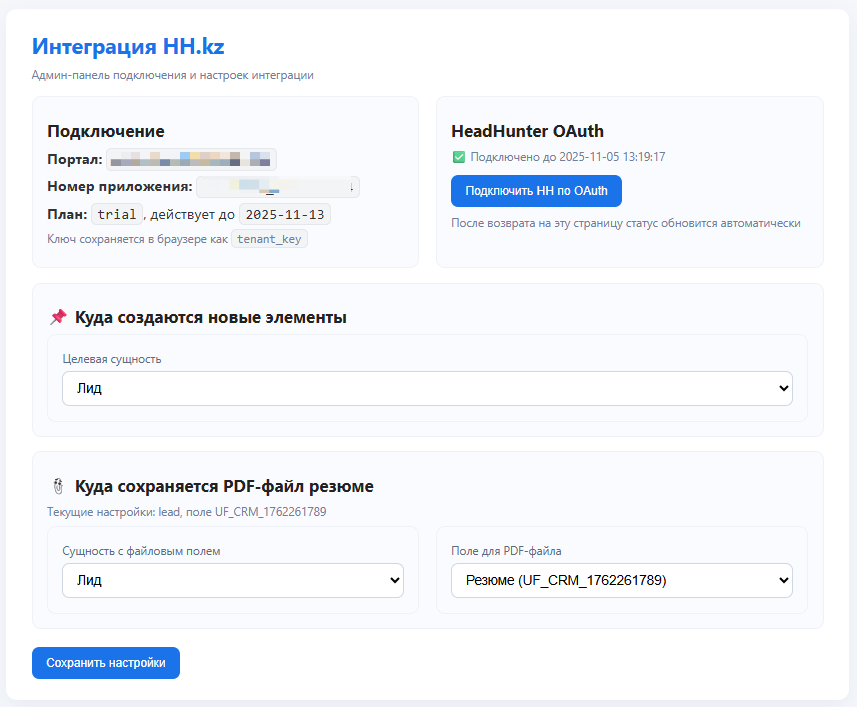Click the Админ-панель подключения subtitle text
The image size is (857, 707).
173,75
